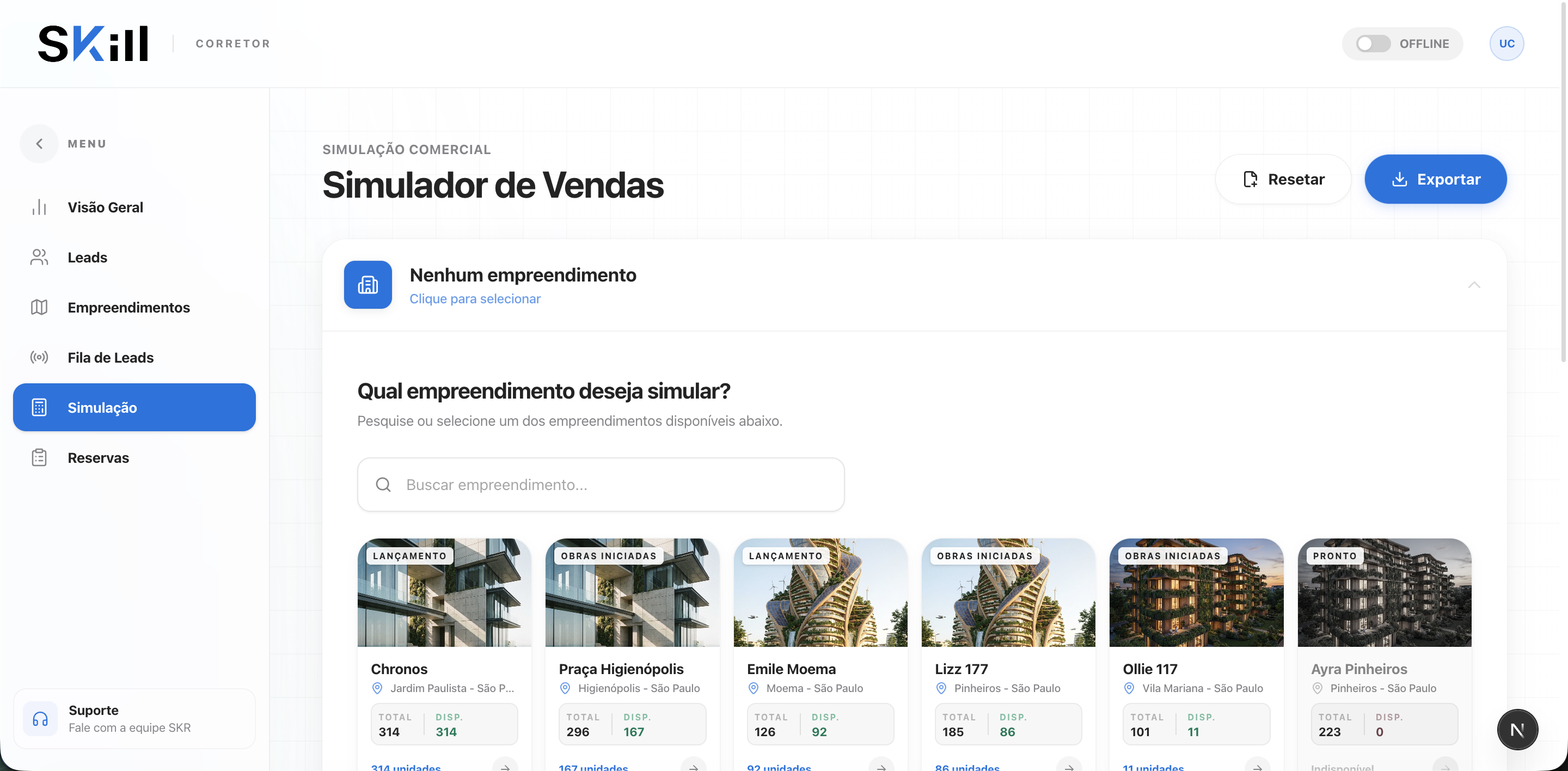Collapse the sidebar with the back chevron

click(x=40, y=144)
